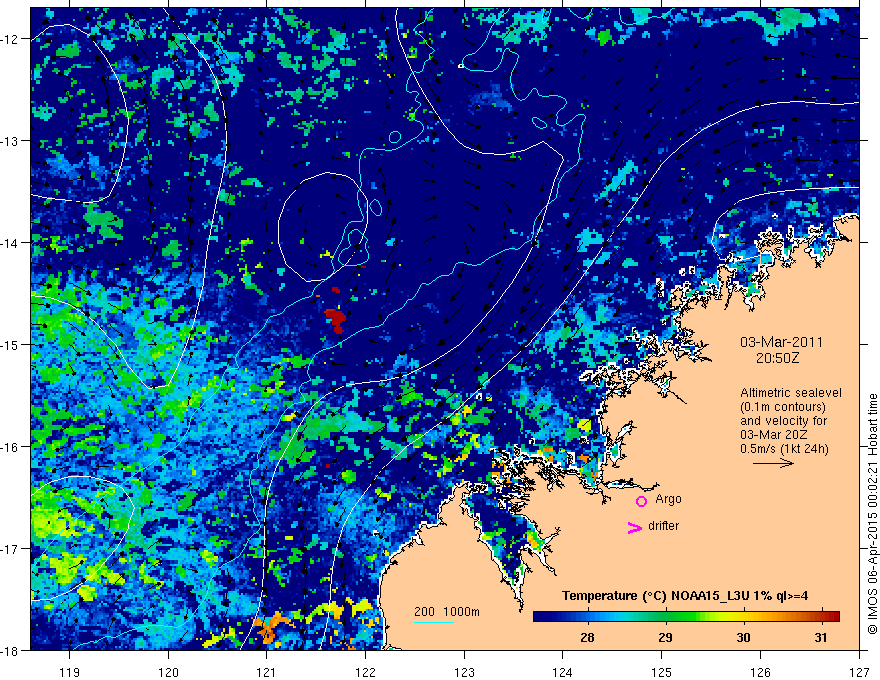The height and width of the screenshot is (680, 880).
Task: Click the dark red hot patch near 14.8S
Action: tap(336, 320)
